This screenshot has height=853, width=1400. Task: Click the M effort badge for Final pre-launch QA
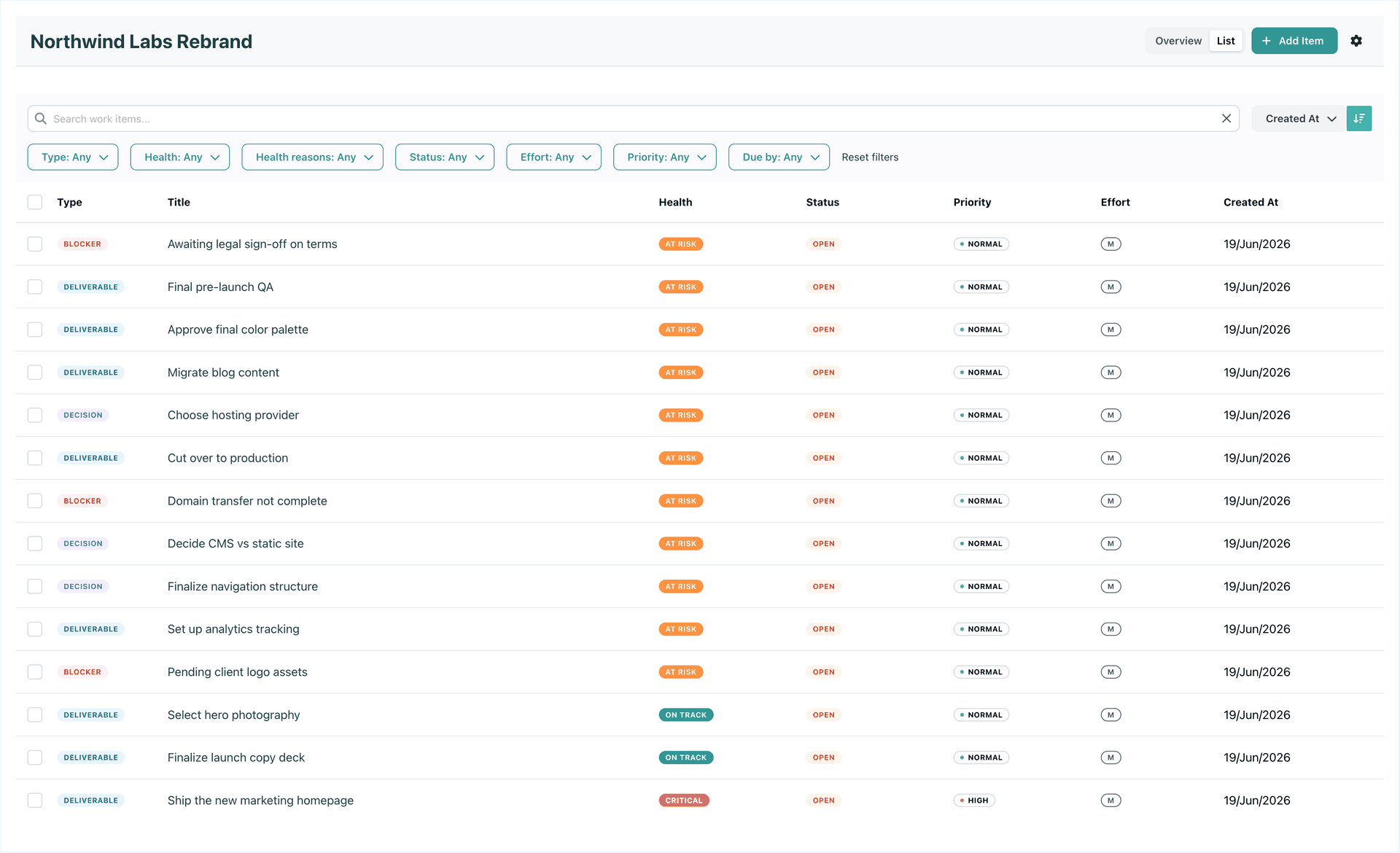pos(1111,287)
